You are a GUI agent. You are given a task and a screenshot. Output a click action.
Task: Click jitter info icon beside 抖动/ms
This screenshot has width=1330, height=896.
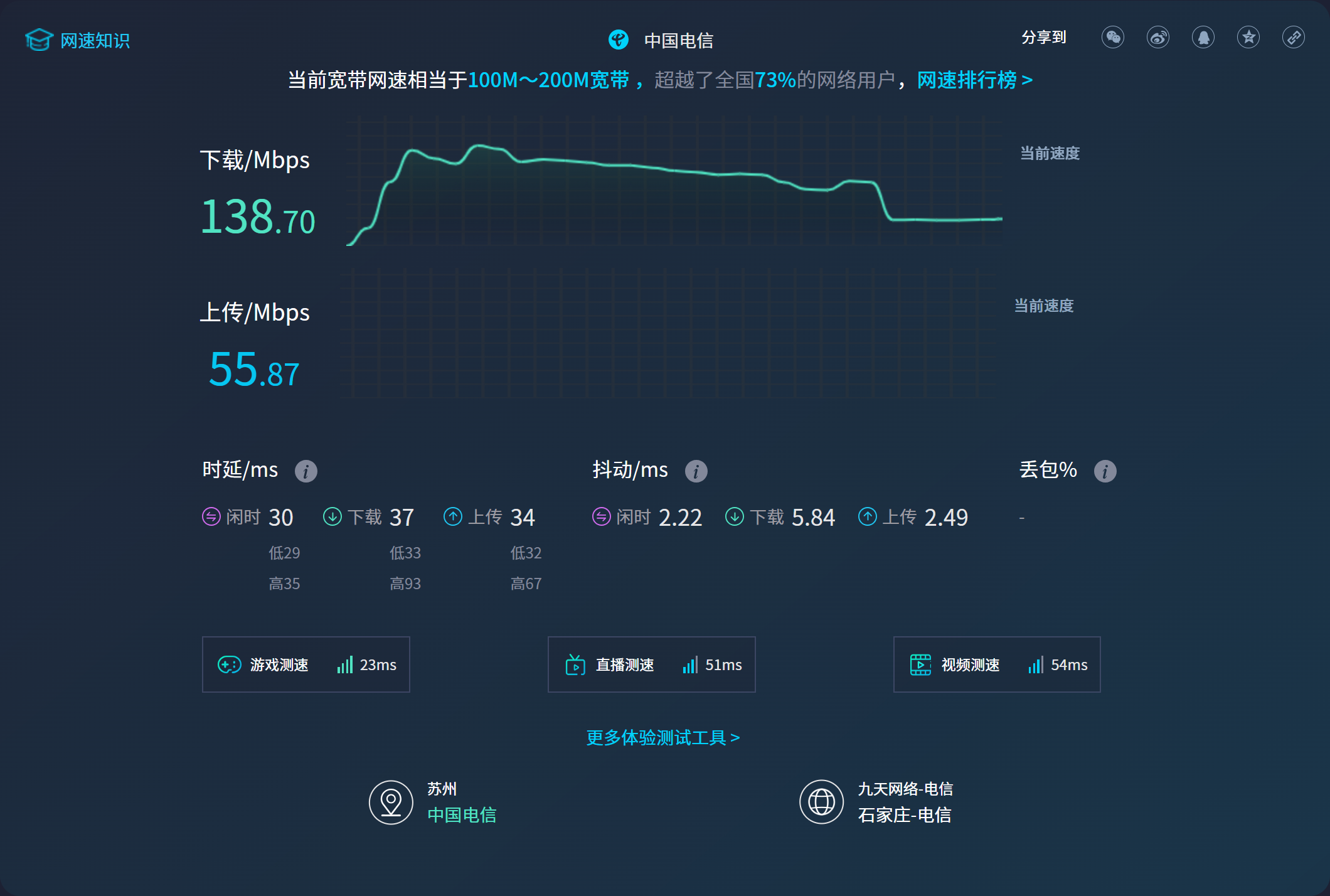pos(696,471)
